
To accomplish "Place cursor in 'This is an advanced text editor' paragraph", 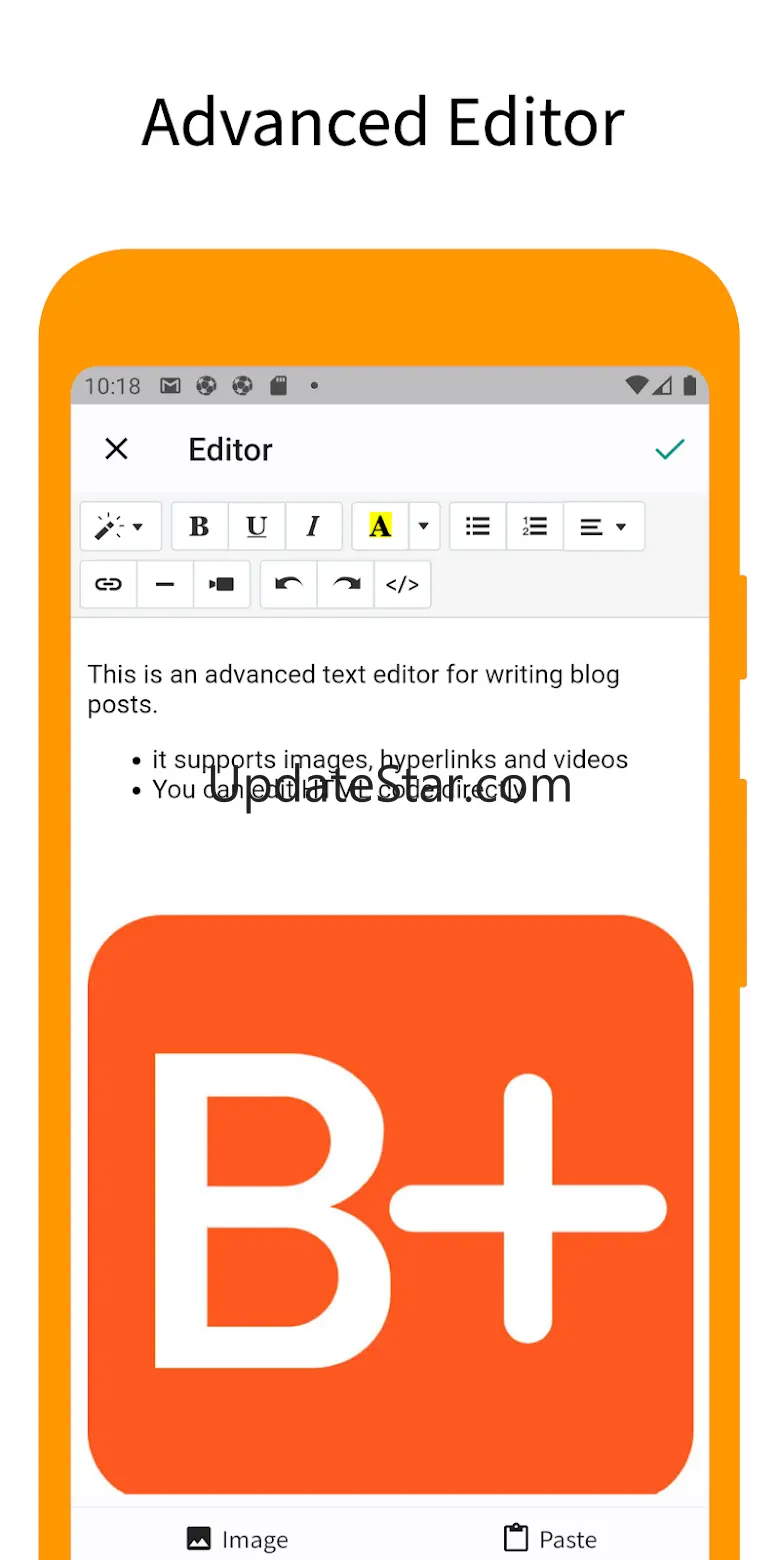I will click(x=354, y=689).
